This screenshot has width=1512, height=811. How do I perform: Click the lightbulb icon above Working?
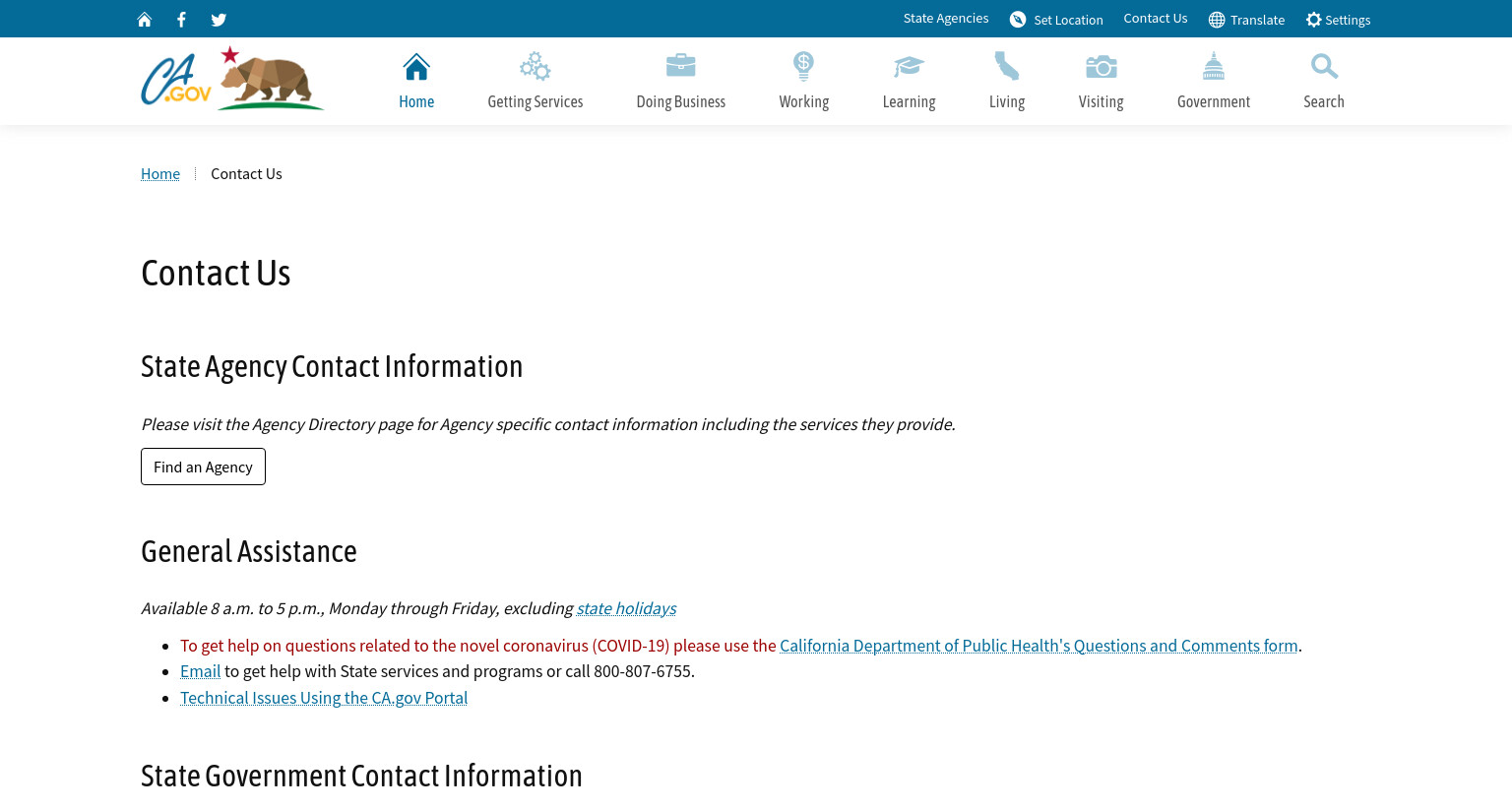click(x=803, y=67)
